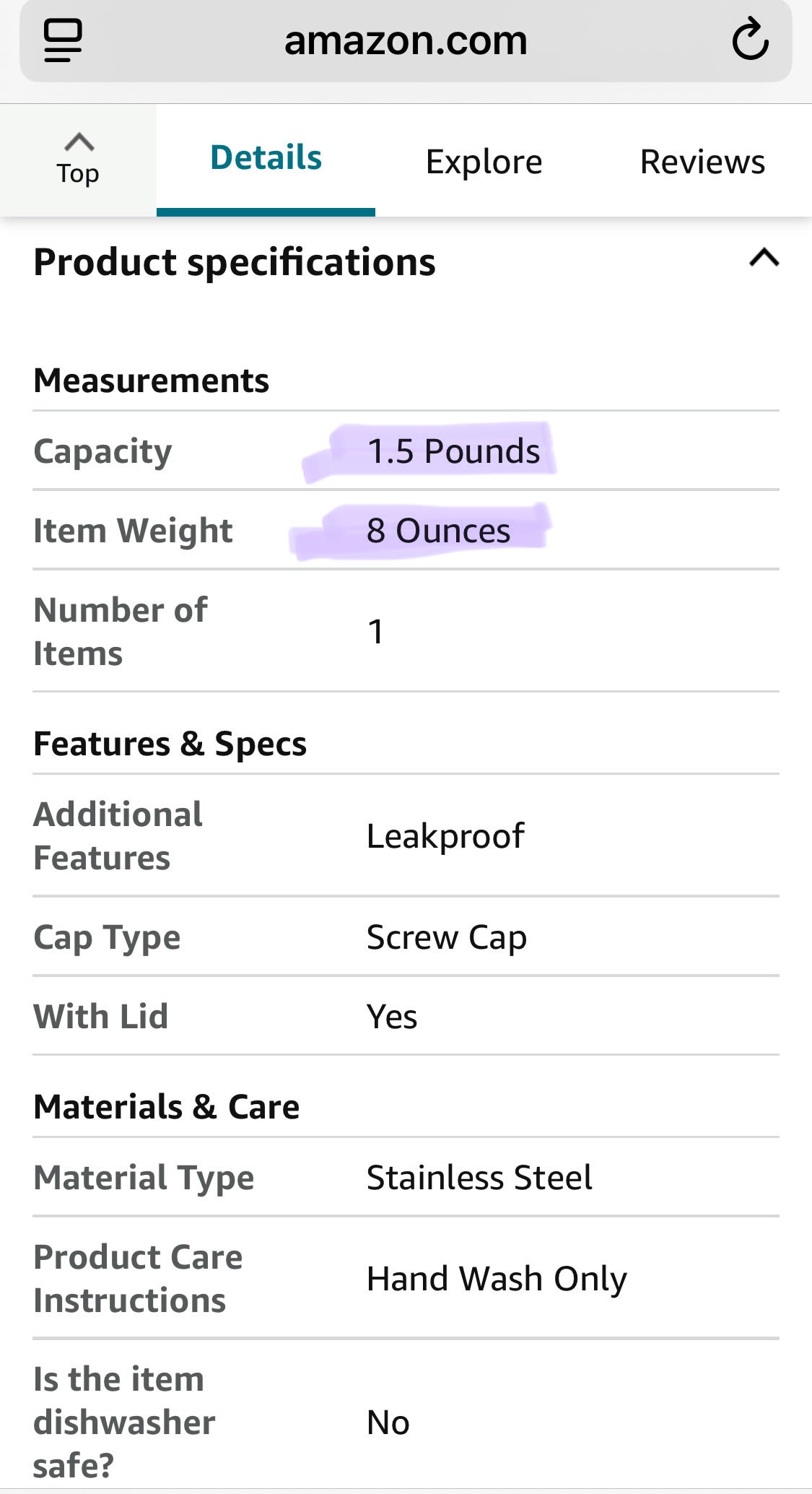Screen dimensions: 812x1494
Task: Tap the Capacity row label
Action: (x=102, y=452)
